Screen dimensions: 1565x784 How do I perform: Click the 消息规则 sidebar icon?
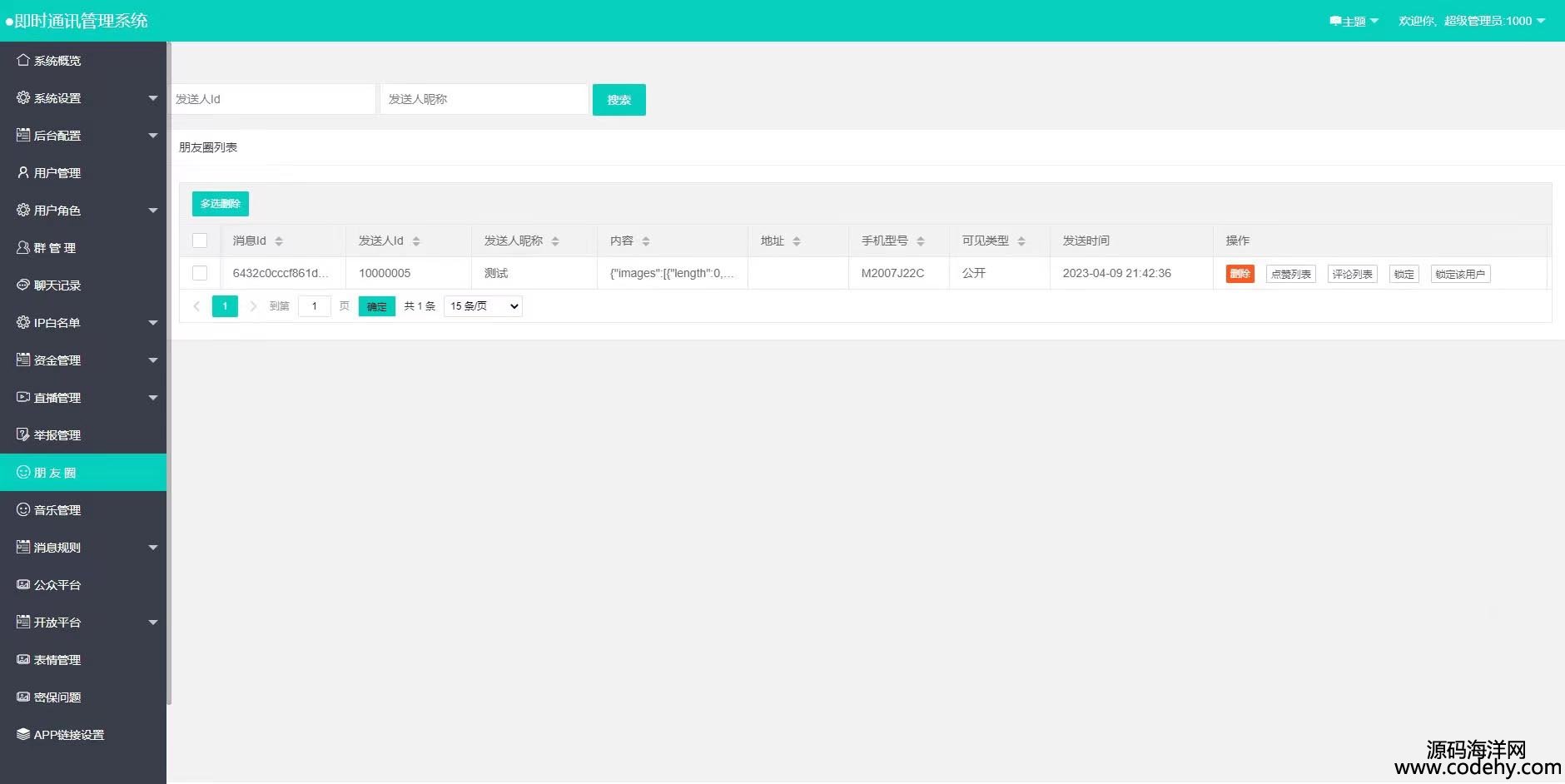click(23, 547)
